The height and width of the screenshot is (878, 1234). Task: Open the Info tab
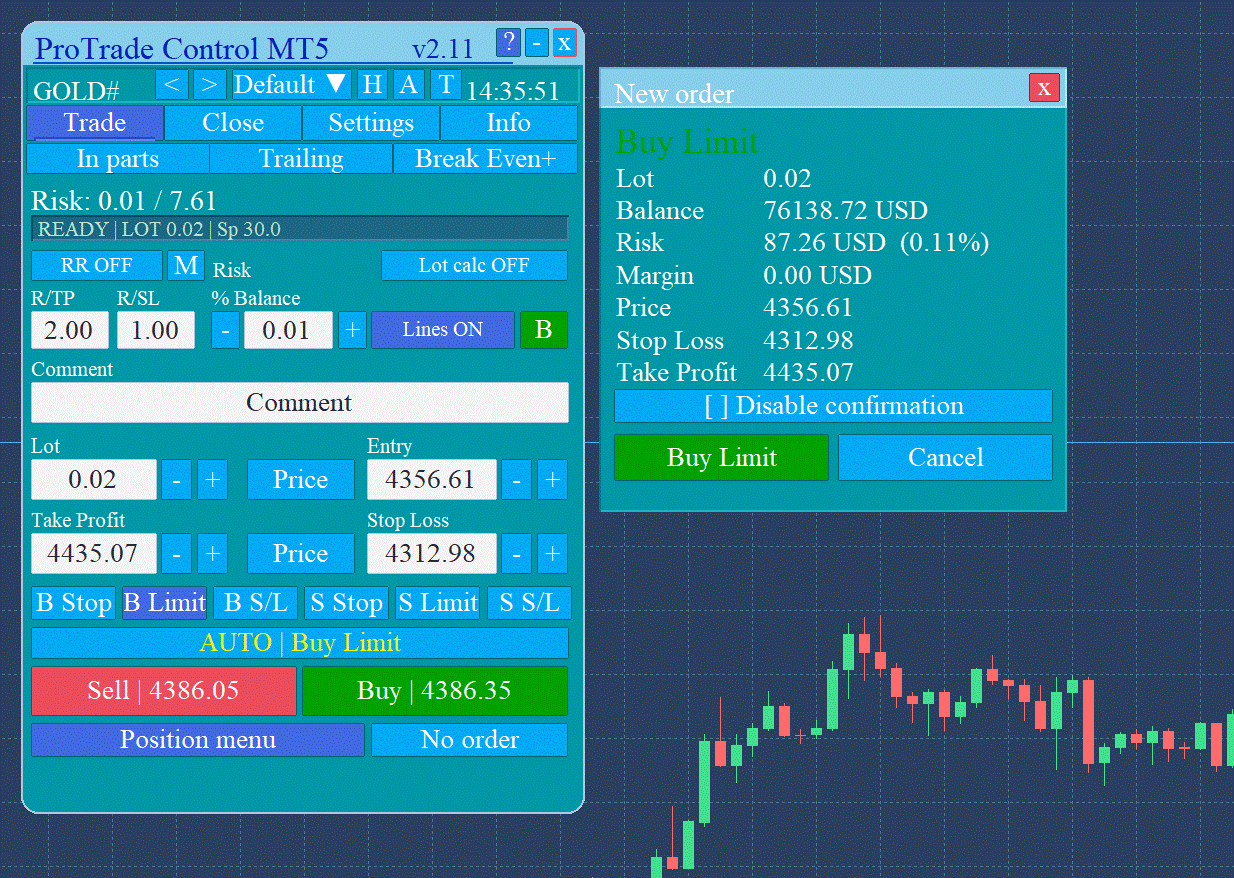[x=509, y=123]
